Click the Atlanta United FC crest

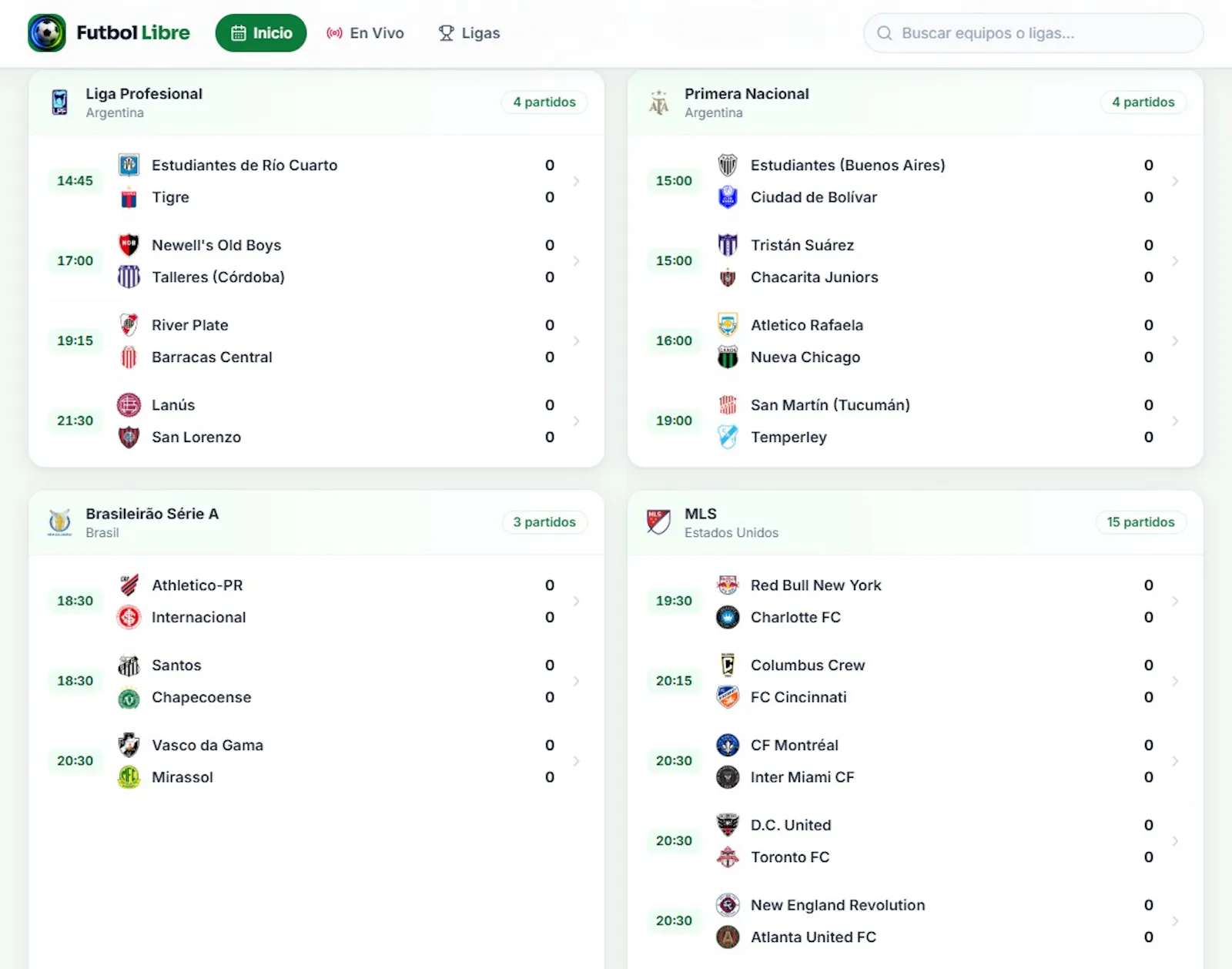tap(728, 937)
